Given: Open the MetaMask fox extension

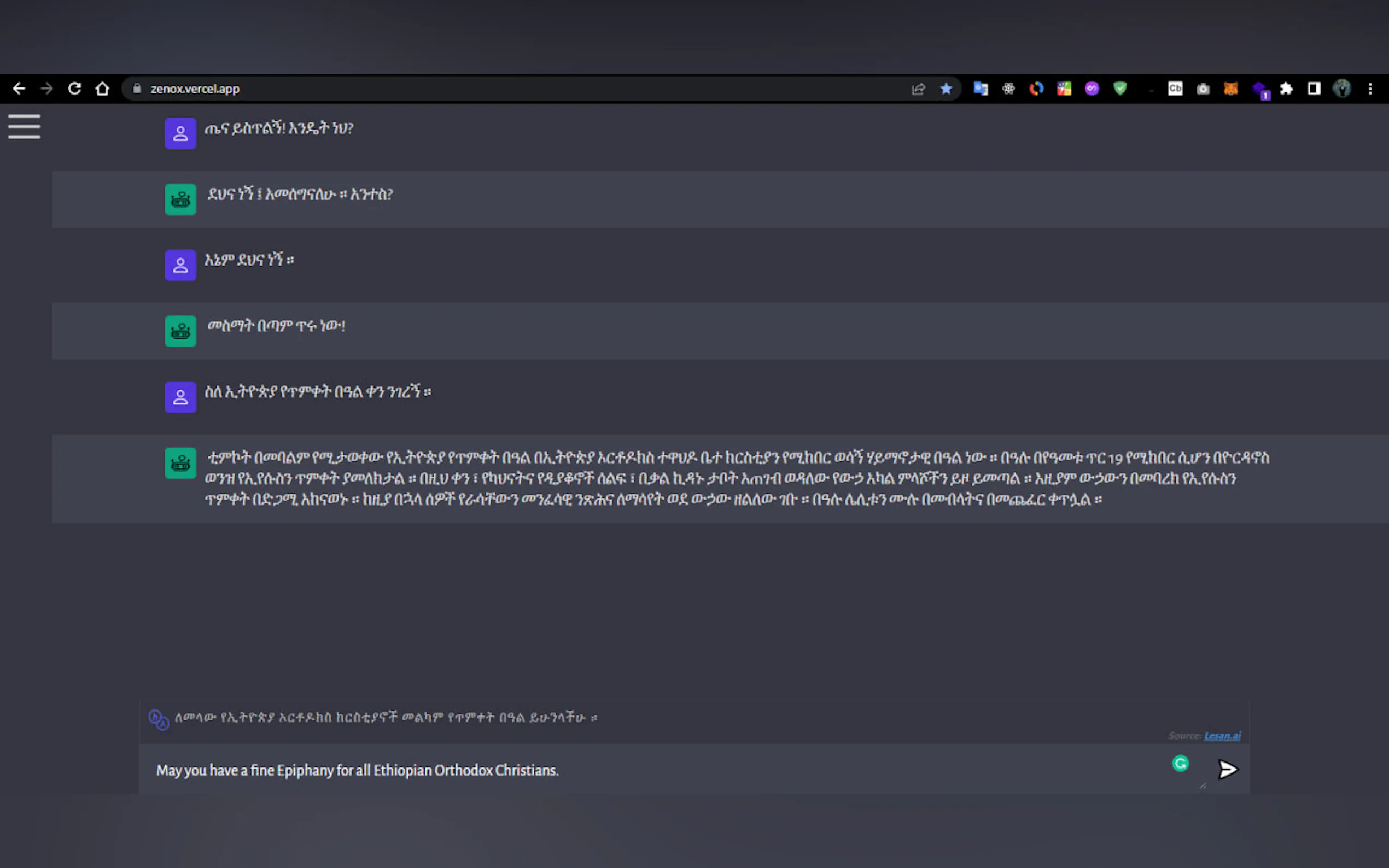Looking at the screenshot, I should 1230,89.
